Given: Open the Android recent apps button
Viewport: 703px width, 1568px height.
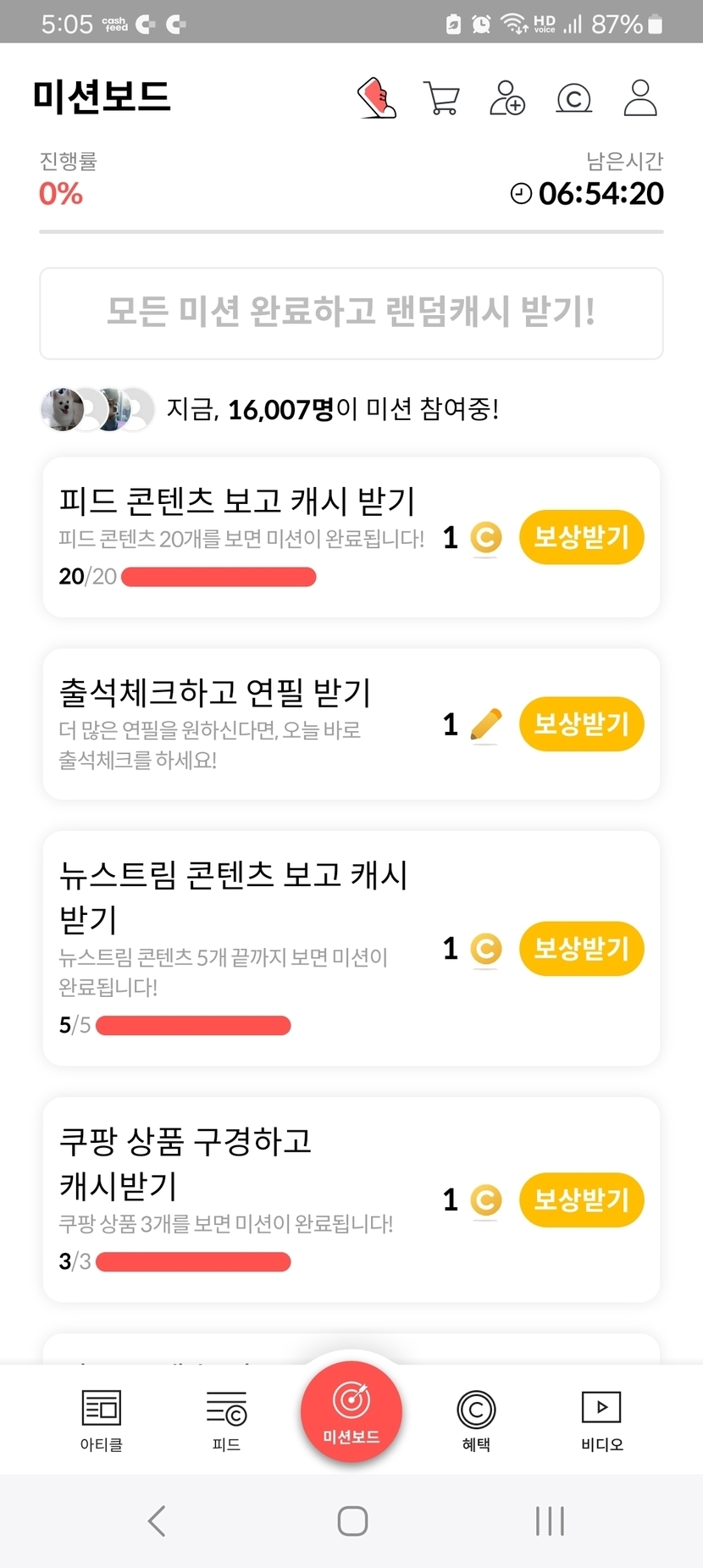Looking at the screenshot, I should coord(550,1521).
